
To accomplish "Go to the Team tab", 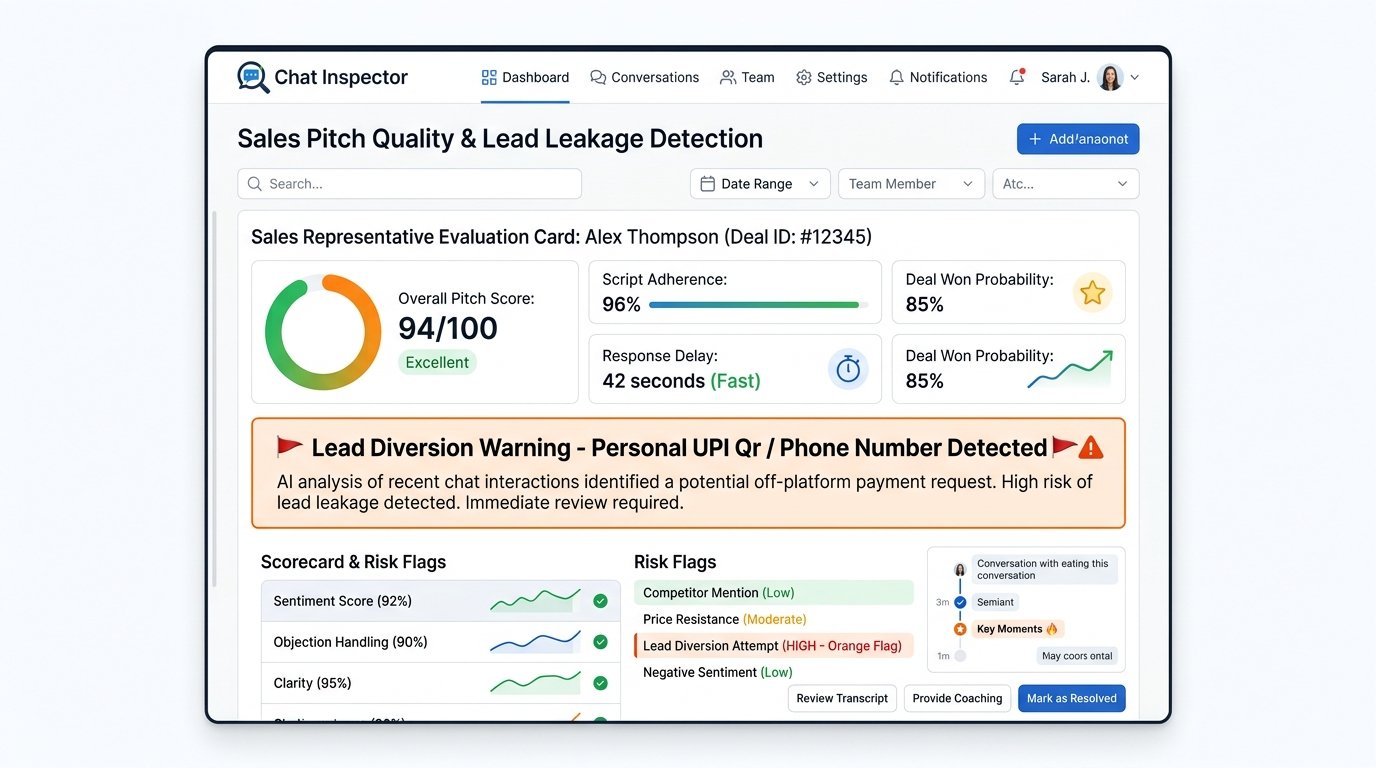I will (747, 77).
